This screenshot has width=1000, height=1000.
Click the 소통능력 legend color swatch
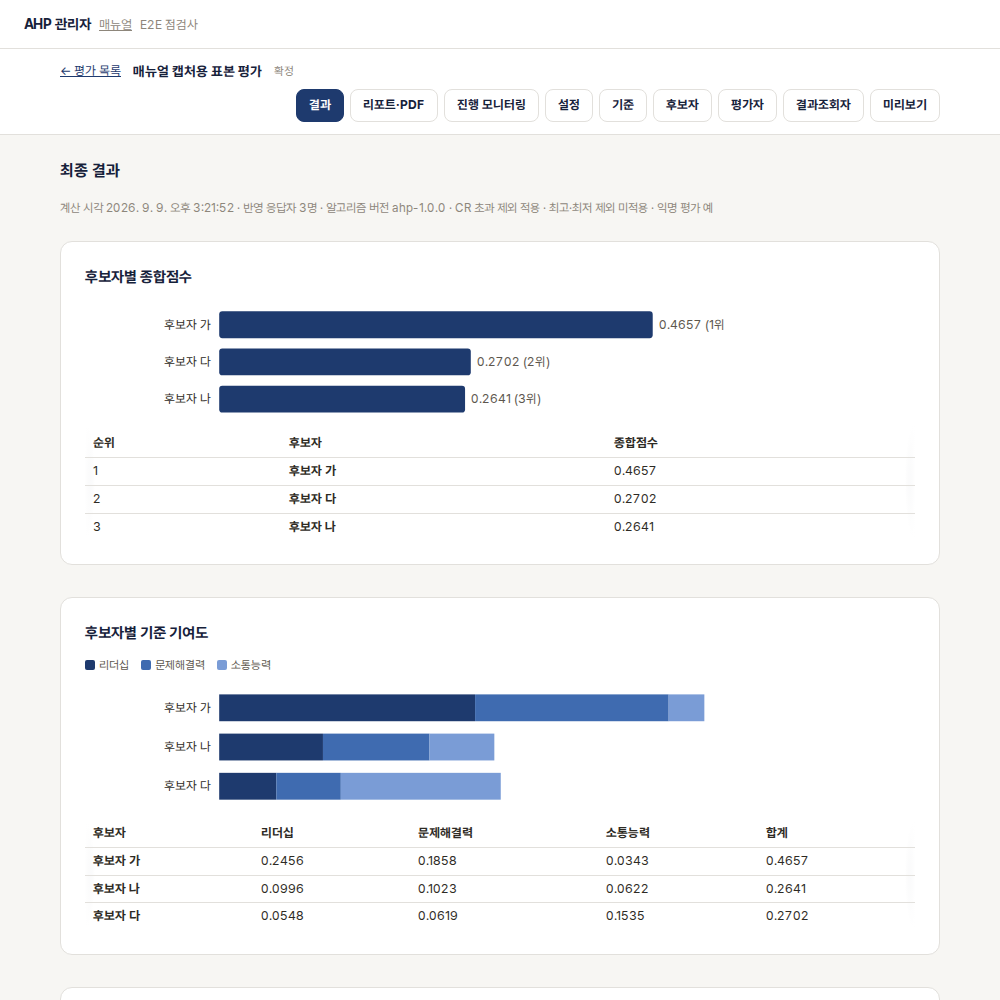click(x=222, y=665)
